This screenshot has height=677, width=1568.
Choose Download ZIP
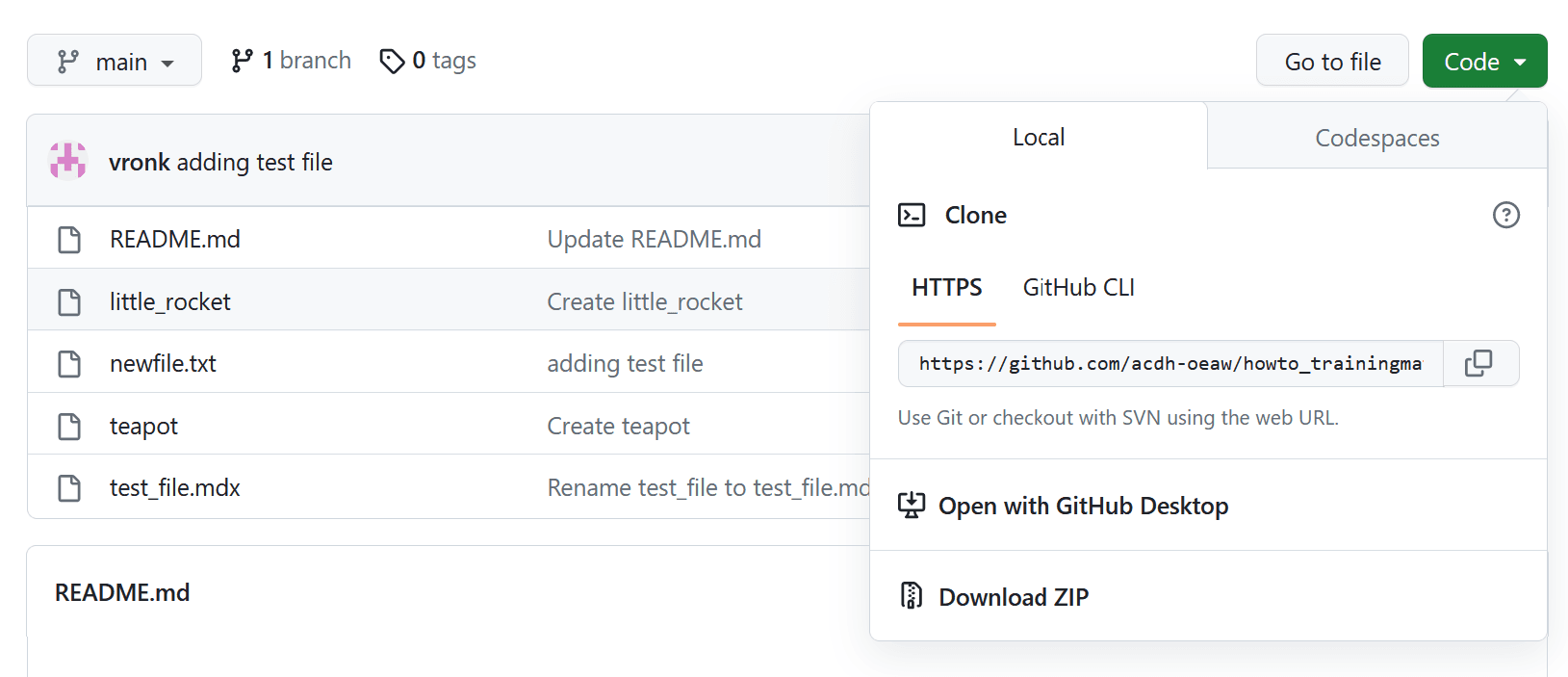(x=1013, y=597)
